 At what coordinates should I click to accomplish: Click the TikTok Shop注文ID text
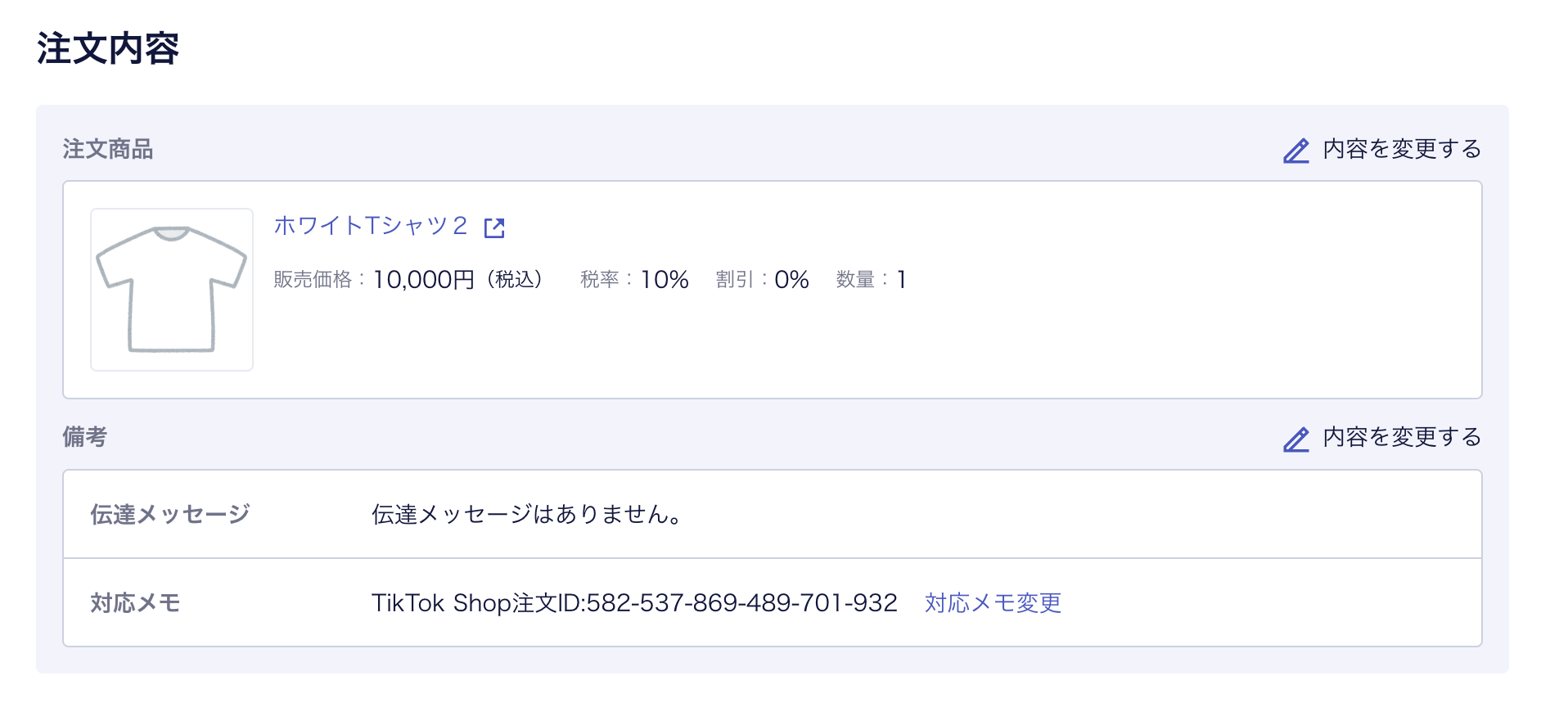(x=634, y=603)
